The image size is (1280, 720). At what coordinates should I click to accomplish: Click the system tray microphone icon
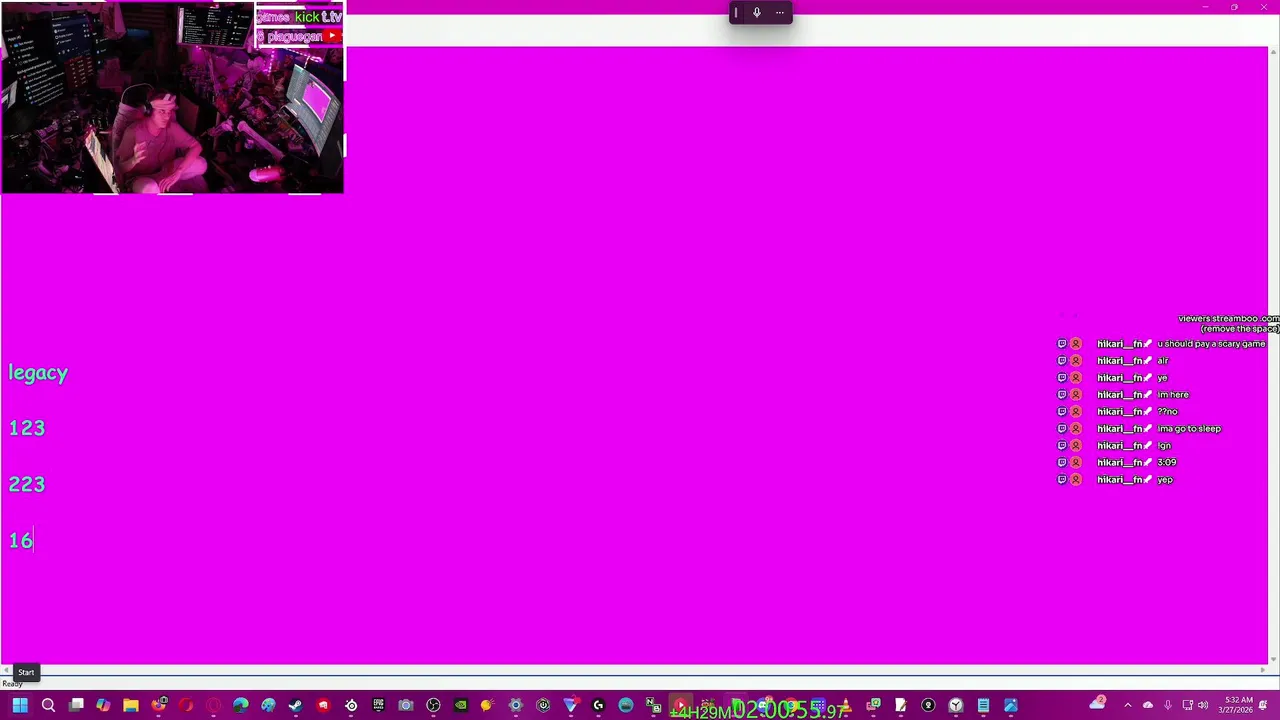(1167, 705)
